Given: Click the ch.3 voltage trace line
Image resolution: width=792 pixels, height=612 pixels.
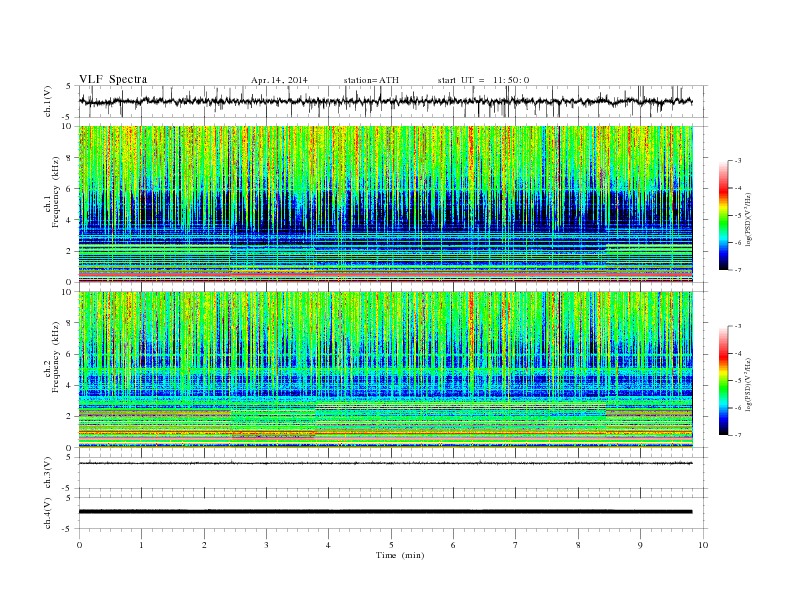Looking at the screenshot, I should click(x=385, y=463).
